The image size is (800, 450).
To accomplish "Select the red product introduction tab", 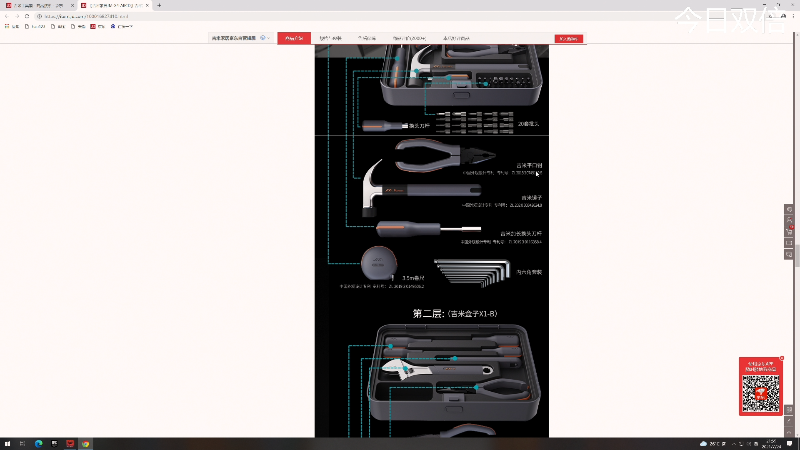I will tap(294, 38).
